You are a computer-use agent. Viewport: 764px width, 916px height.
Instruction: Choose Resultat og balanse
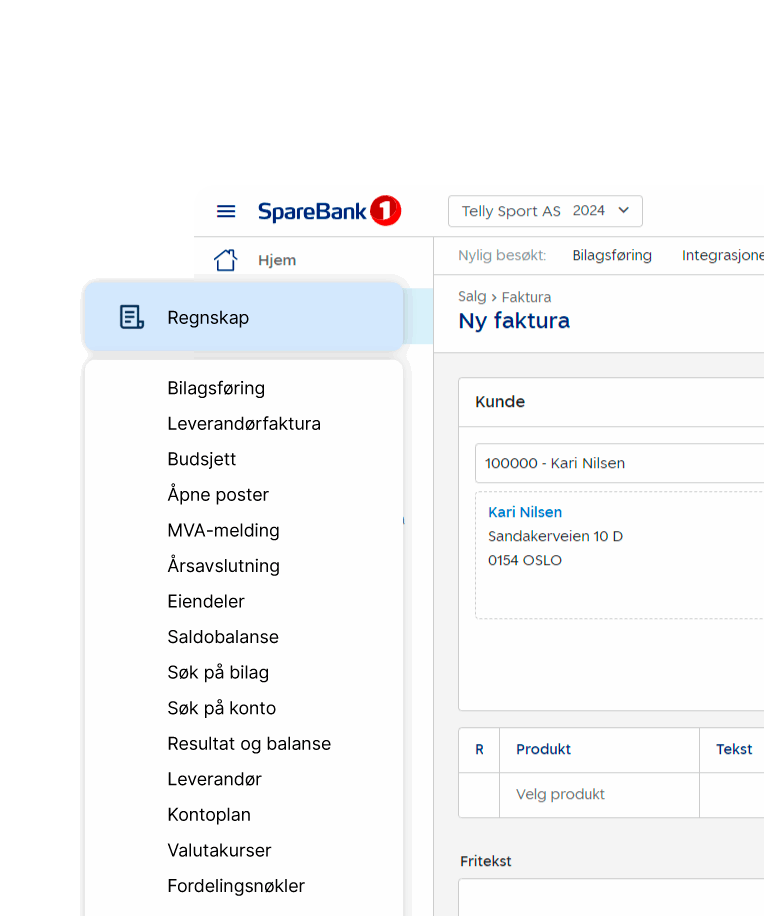click(249, 744)
